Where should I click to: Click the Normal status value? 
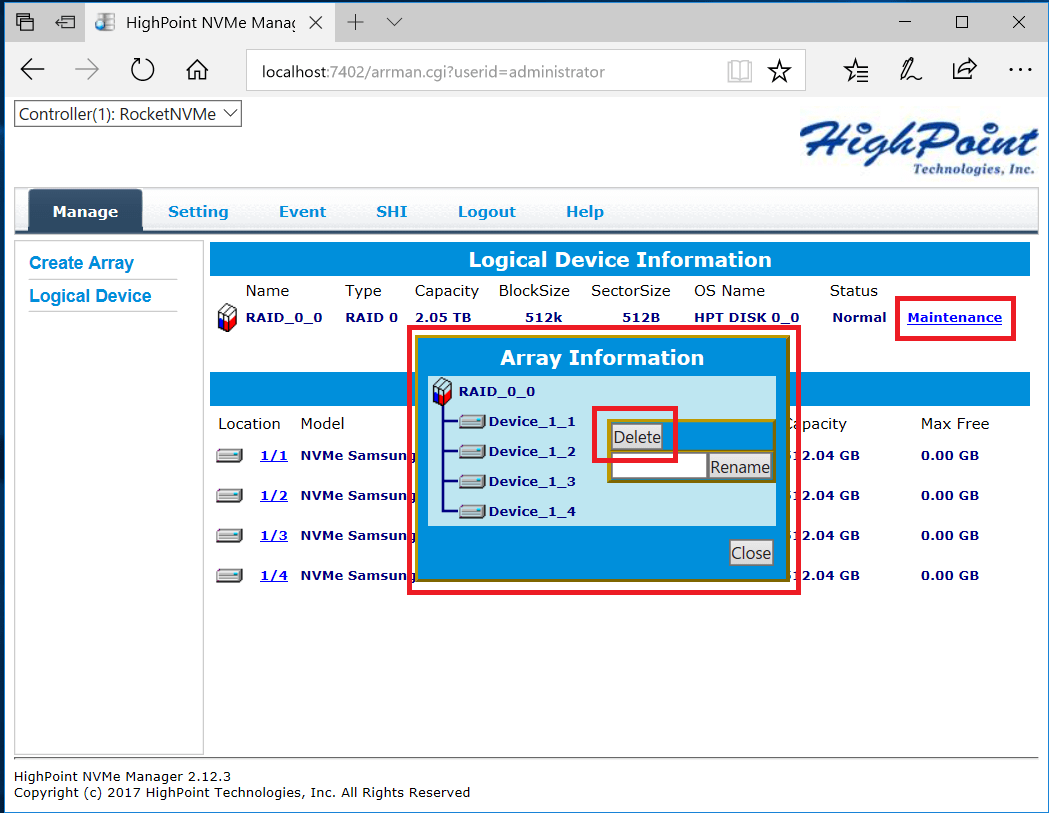(859, 318)
